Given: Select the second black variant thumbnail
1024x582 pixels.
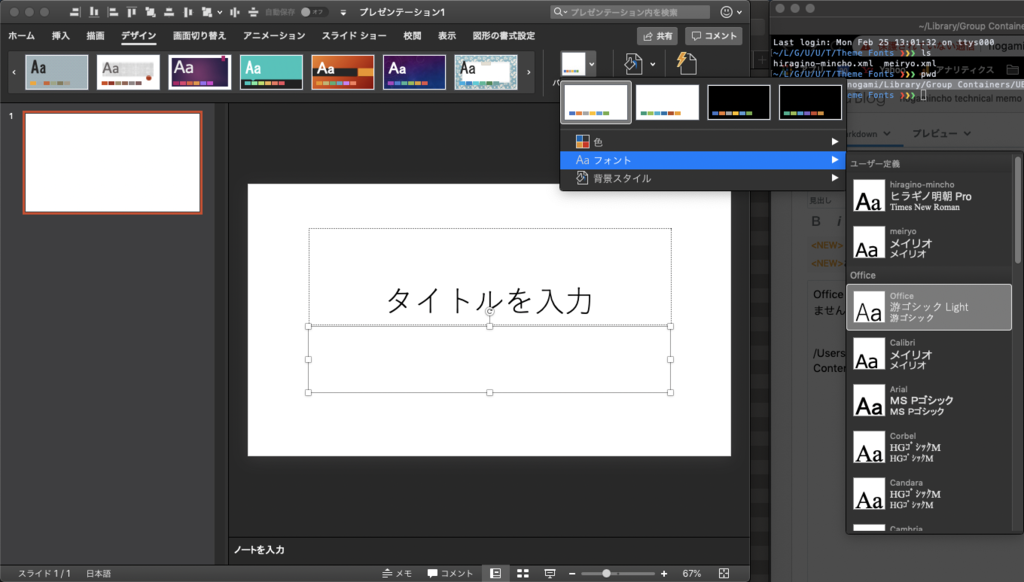Looking at the screenshot, I should tap(810, 102).
